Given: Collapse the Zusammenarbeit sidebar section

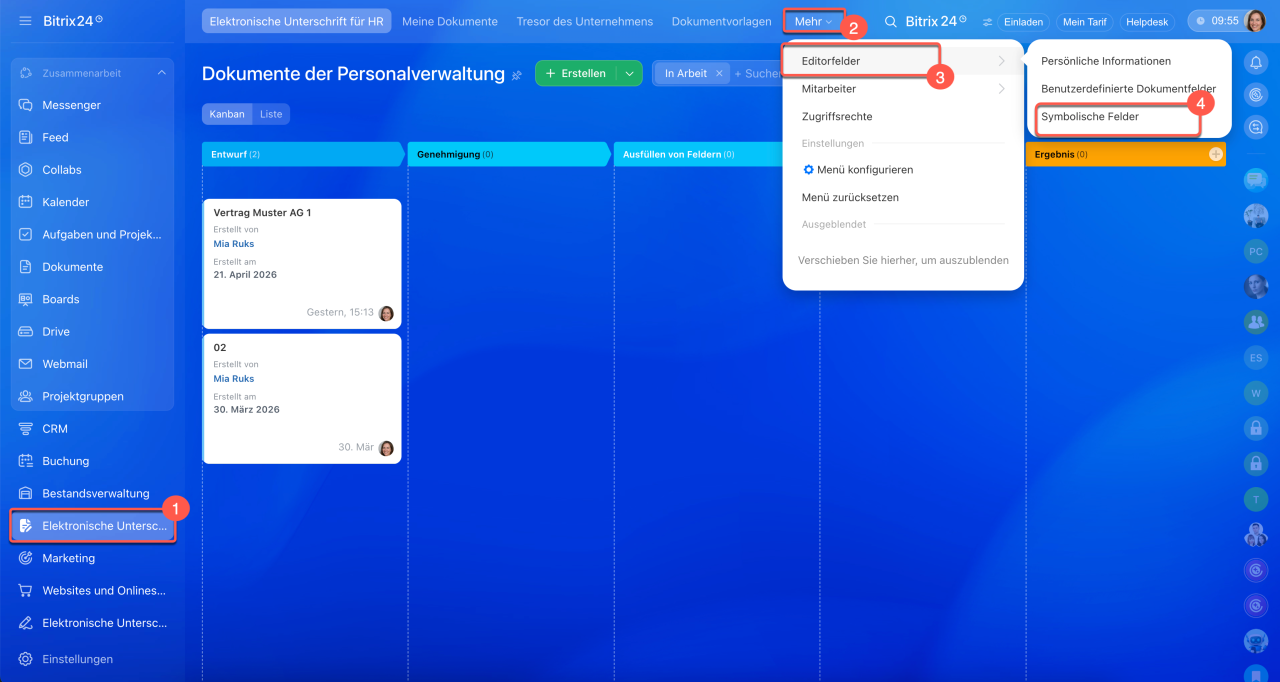Looking at the screenshot, I should click(162, 73).
